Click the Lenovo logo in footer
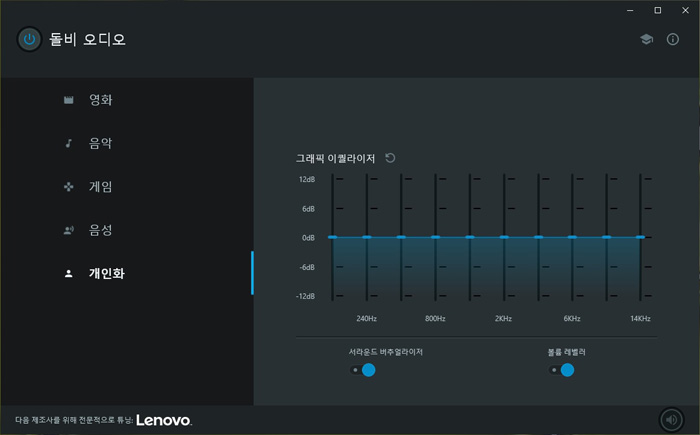This screenshot has height=435, width=700. (x=164, y=420)
